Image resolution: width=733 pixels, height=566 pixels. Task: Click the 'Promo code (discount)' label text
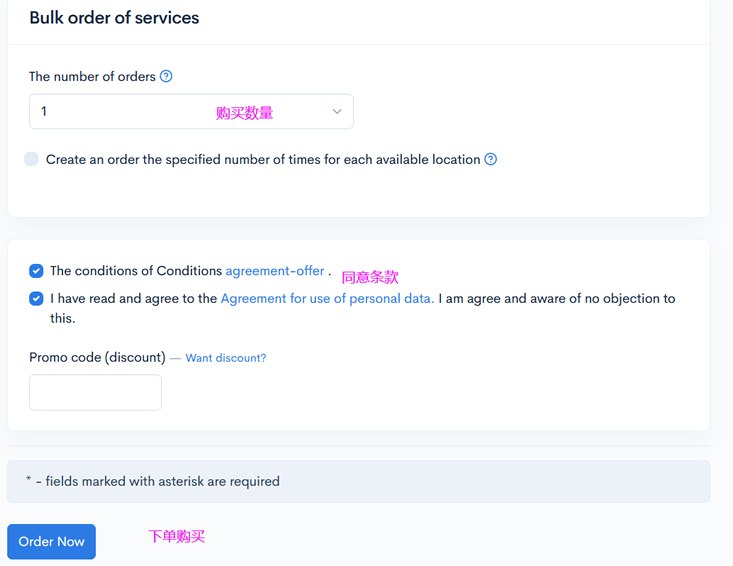(97, 357)
